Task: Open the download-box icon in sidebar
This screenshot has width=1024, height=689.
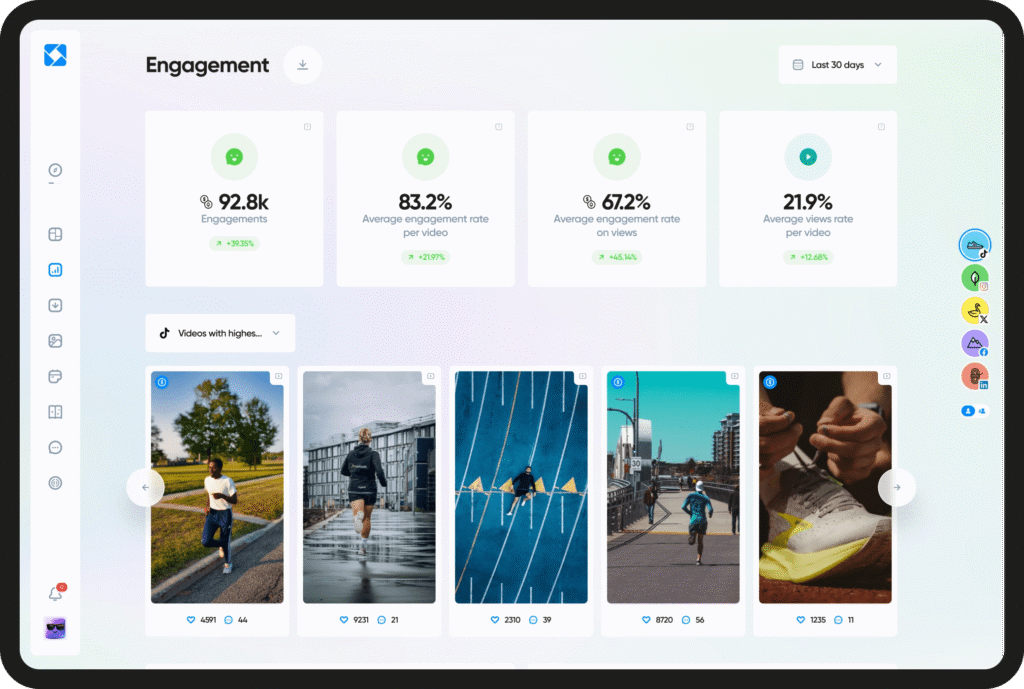Action: pos(56,305)
